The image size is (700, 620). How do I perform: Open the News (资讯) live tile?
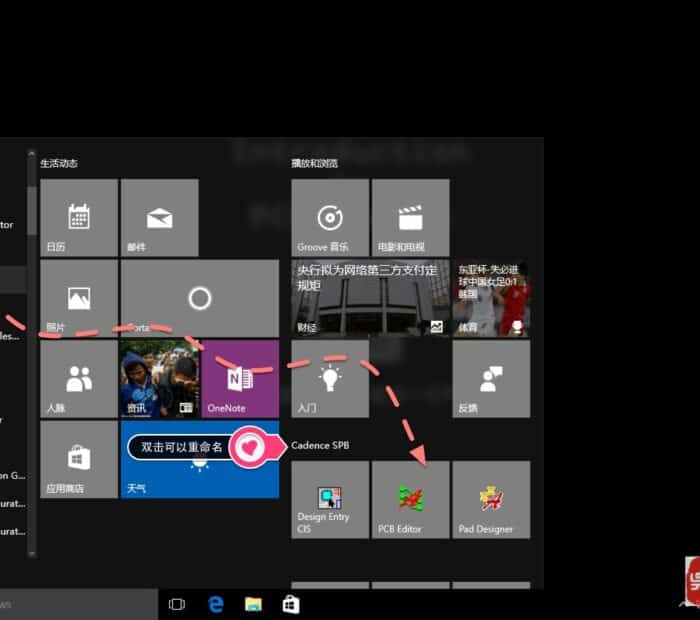pos(160,379)
